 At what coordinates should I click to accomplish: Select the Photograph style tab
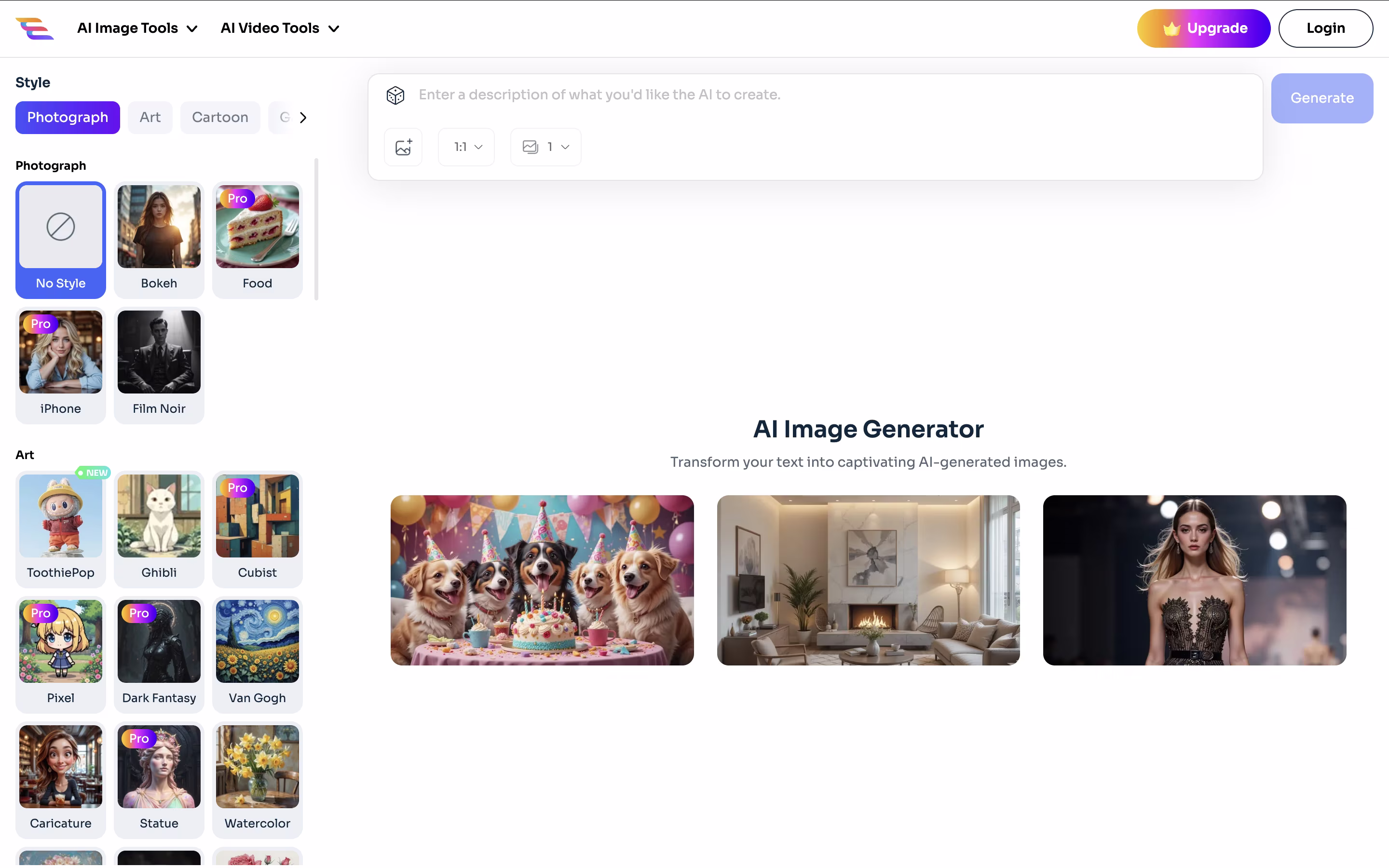(x=68, y=118)
